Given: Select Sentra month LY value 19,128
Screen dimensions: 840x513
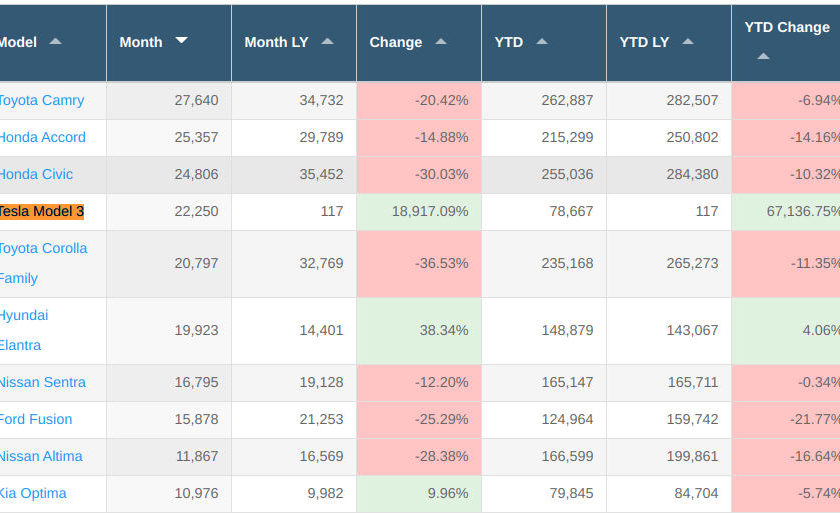Looking at the screenshot, I should pyautogui.click(x=321, y=382).
